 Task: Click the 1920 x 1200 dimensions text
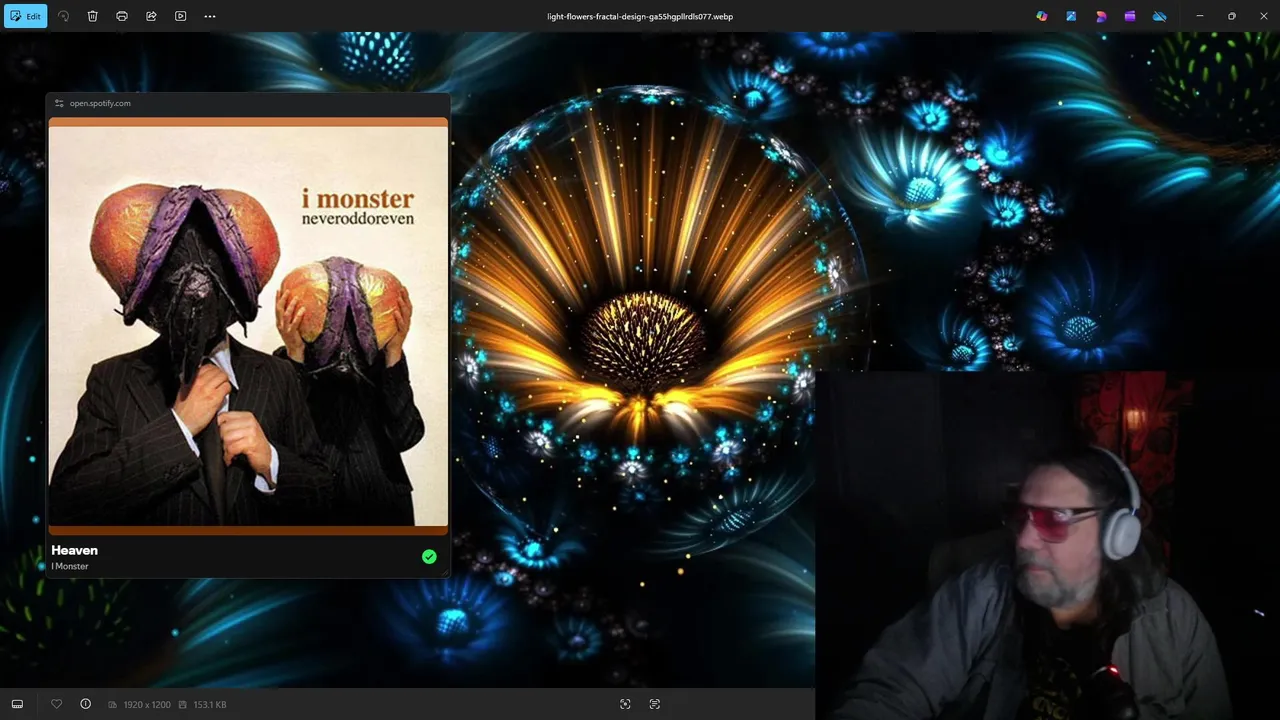pos(147,705)
